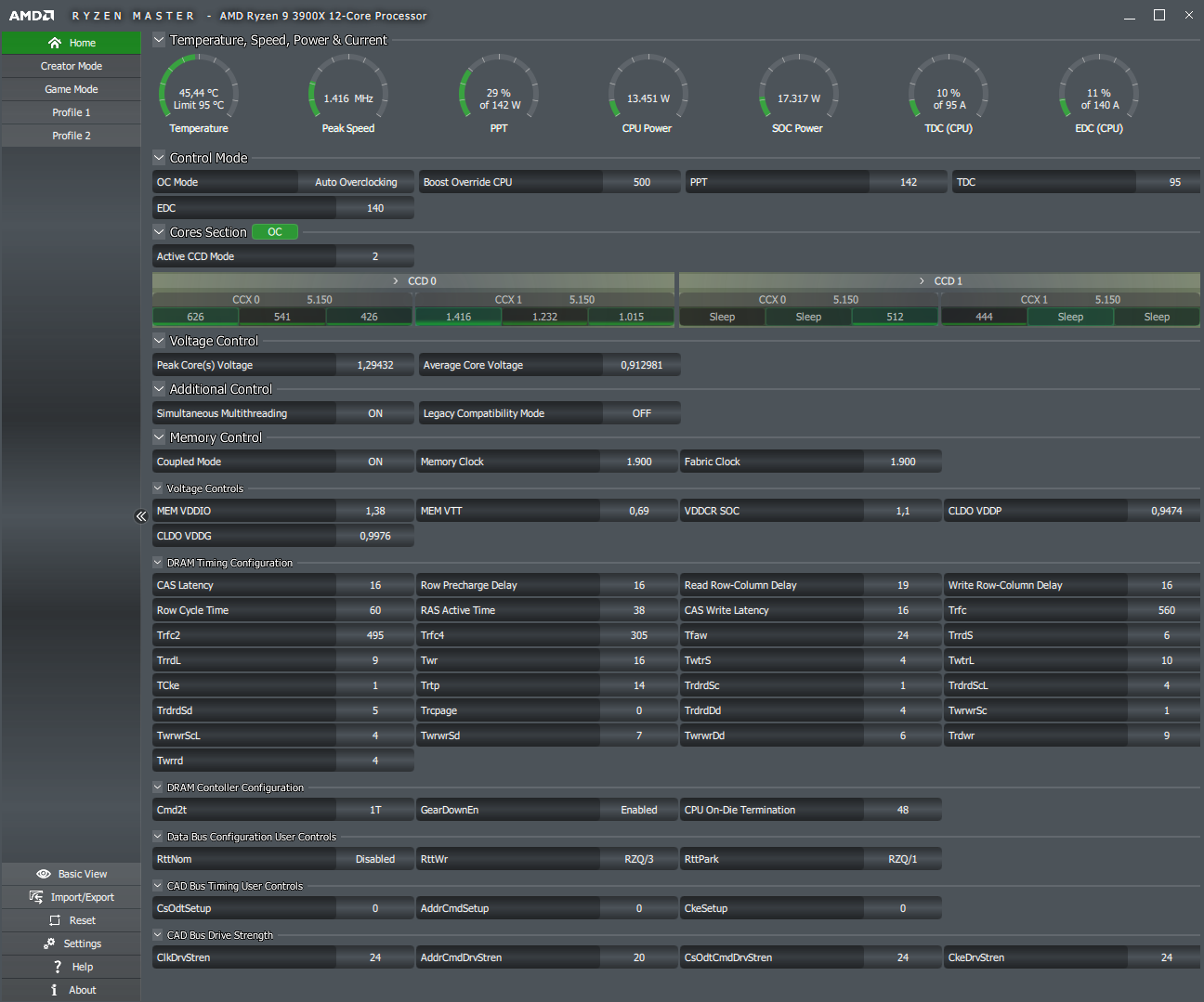This screenshot has width=1204, height=1002.
Task: Select Profile 2
Action: click(72, 136)
